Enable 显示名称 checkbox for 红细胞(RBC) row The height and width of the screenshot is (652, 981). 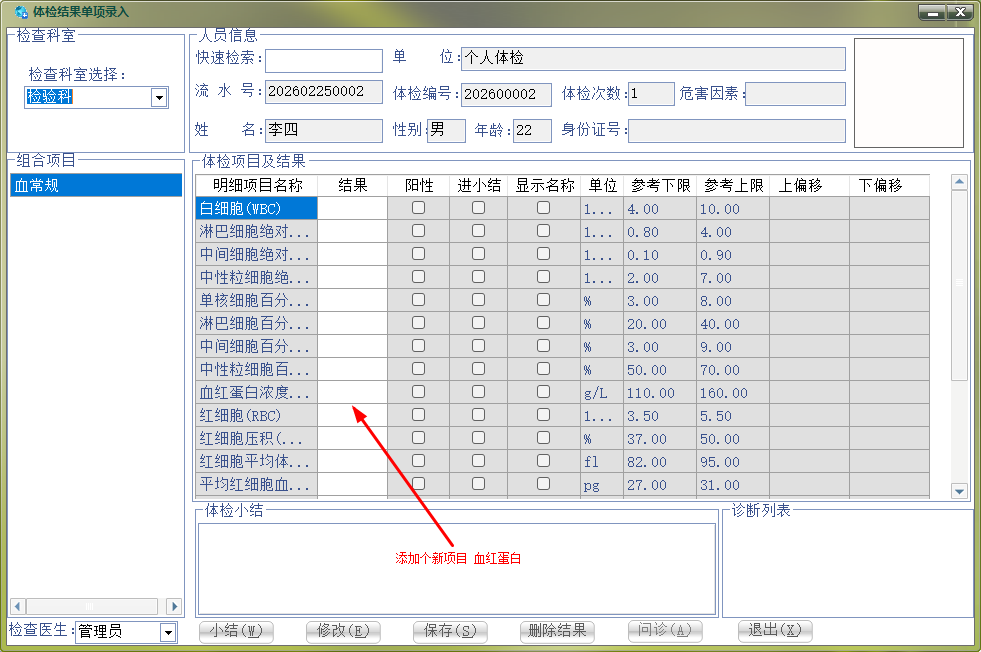[x=543, y=415]
